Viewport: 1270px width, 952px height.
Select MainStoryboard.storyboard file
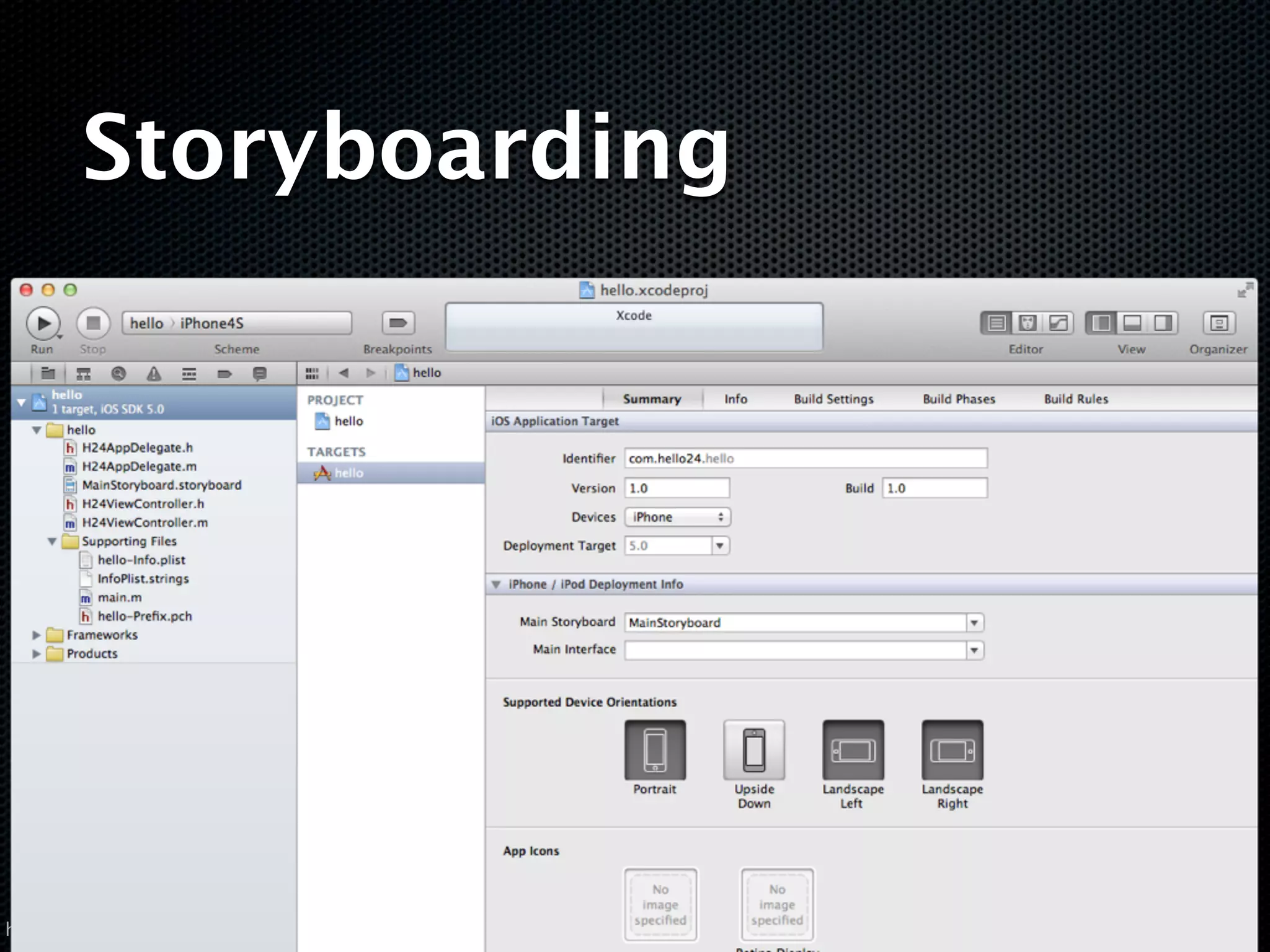point(161,485)
